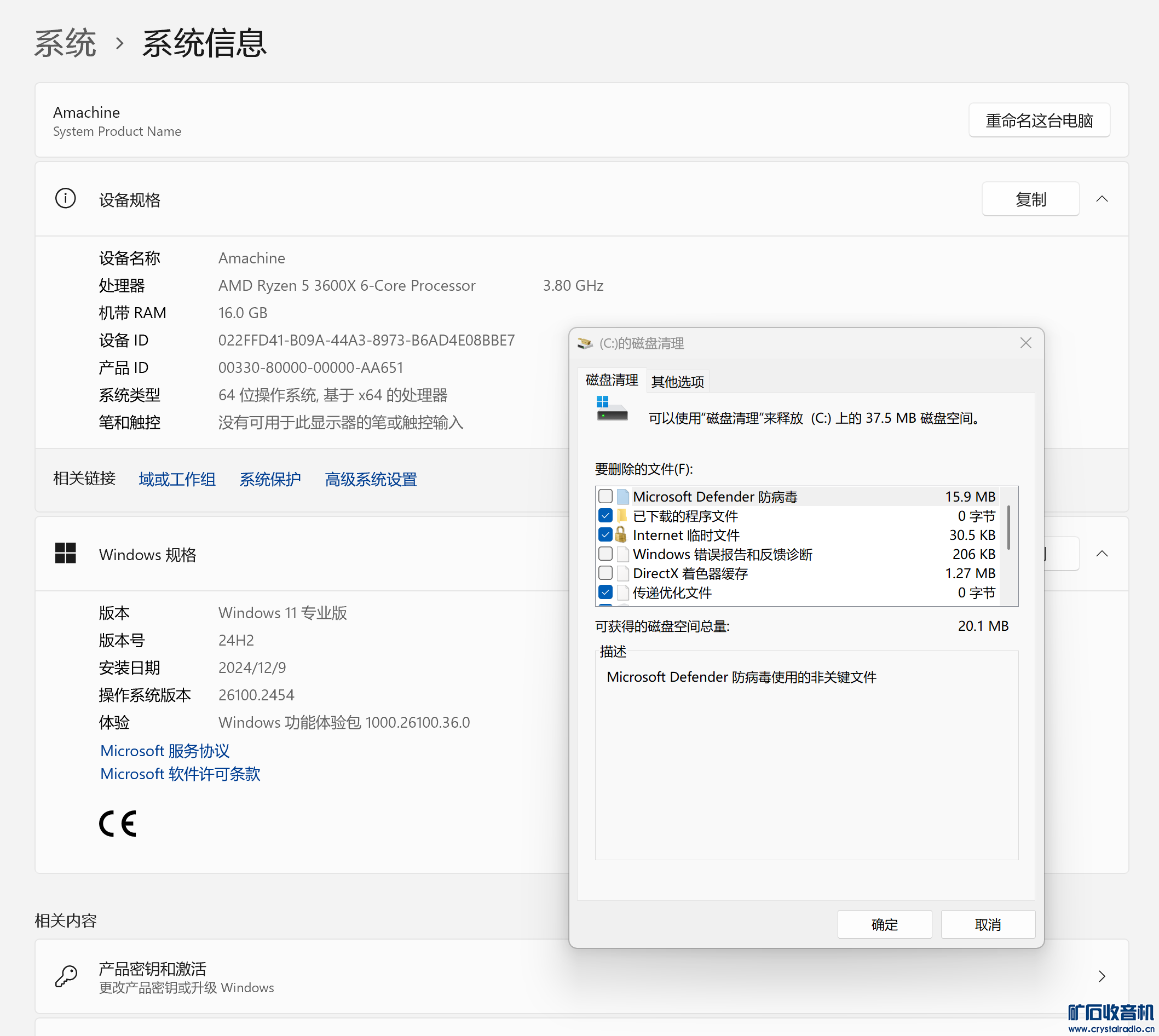Uncheck the Internet 临时文件 checkbox
This screenshot has width=1159, height=1036.
[x=605, y=534]
